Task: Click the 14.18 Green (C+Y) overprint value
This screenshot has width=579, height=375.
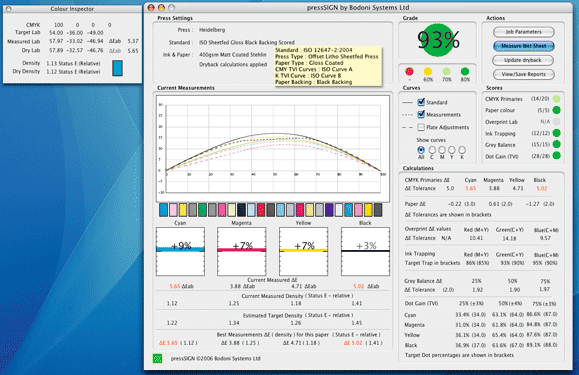Action: click(509, 238)
